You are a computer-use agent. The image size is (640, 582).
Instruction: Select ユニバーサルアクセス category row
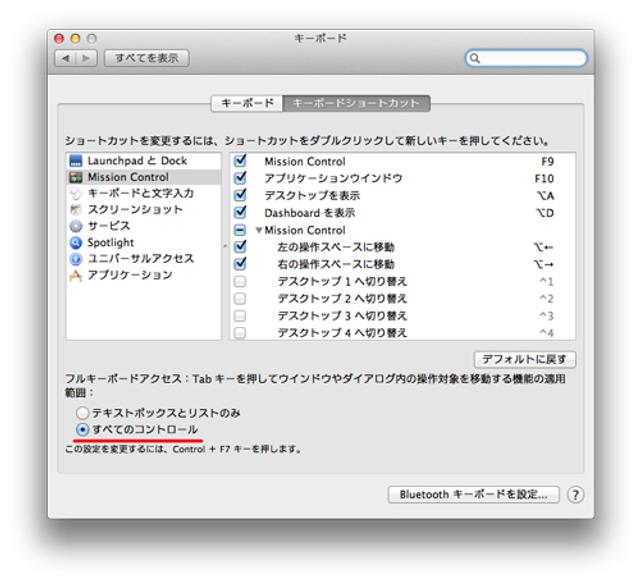[x=144, y=259]
